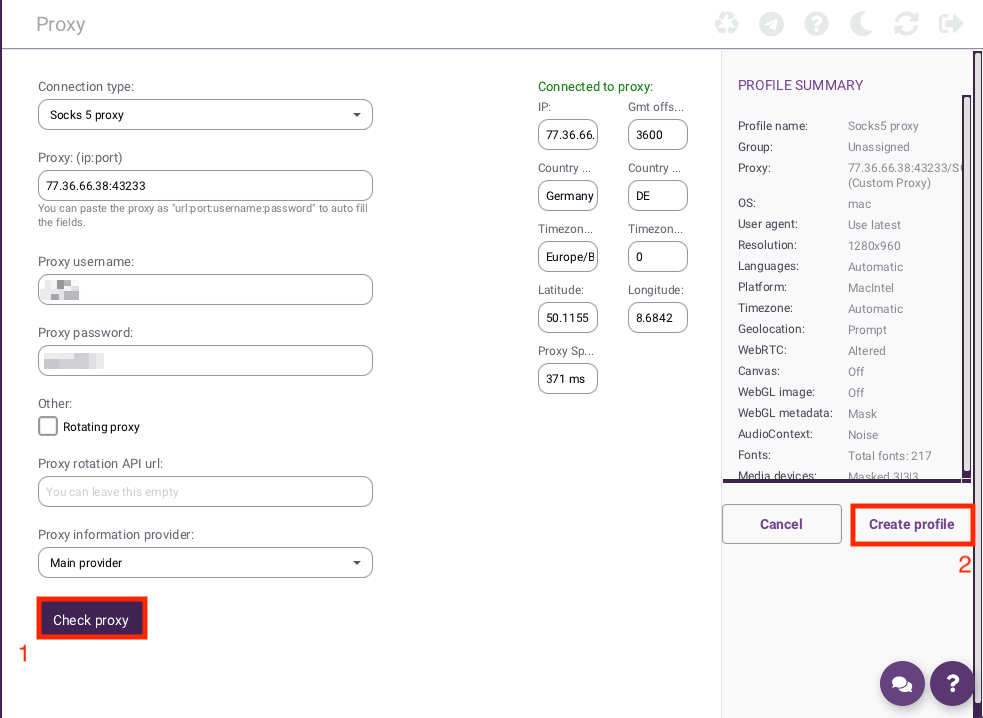Viewport: 983px width, 718px height.
Task: Click Create profile to save the profile
Action: click(911, 524)
